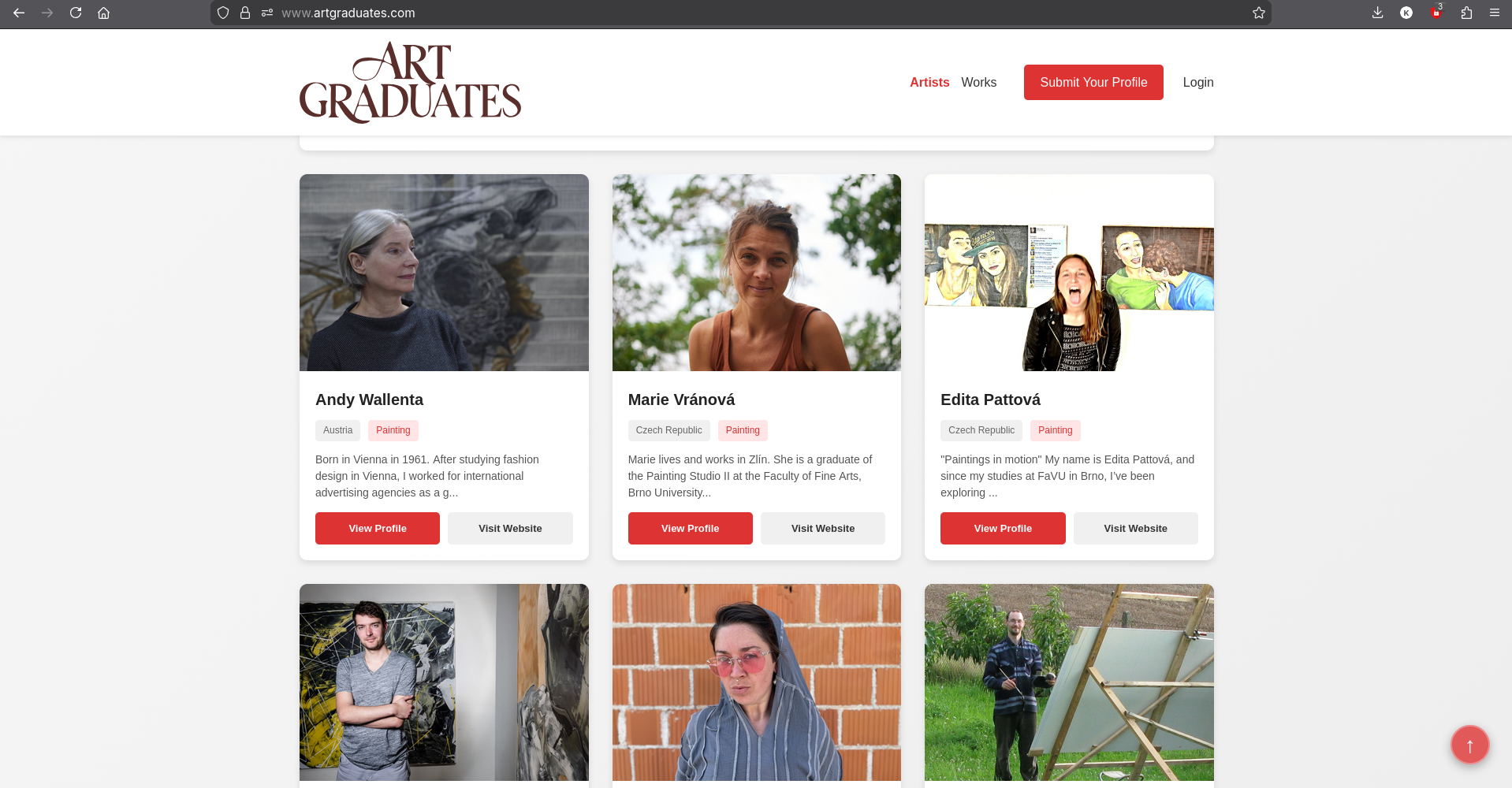The height and width of the screenshot is (788, 1512).
Task: Visit Website of Marie Vránová
Action: [822, 528]
